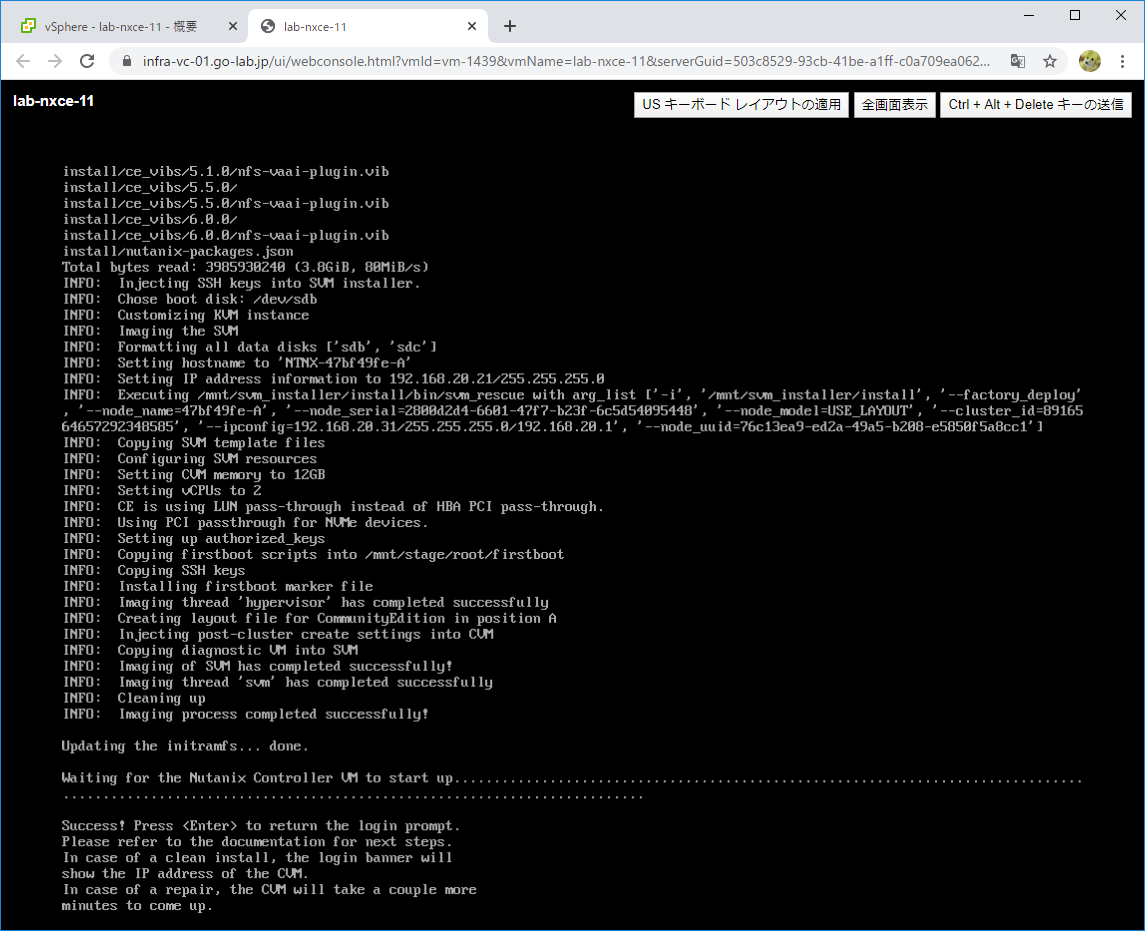This screenshot has width=1145, height=931.
Task: Focus the address bar URL field
Action: [566, 61]
